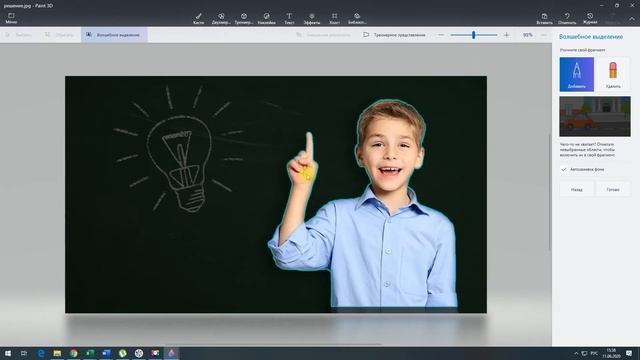The image size is (640, 360).
Task: Click the РУС language indicator
Action: (x=594, y=353)
